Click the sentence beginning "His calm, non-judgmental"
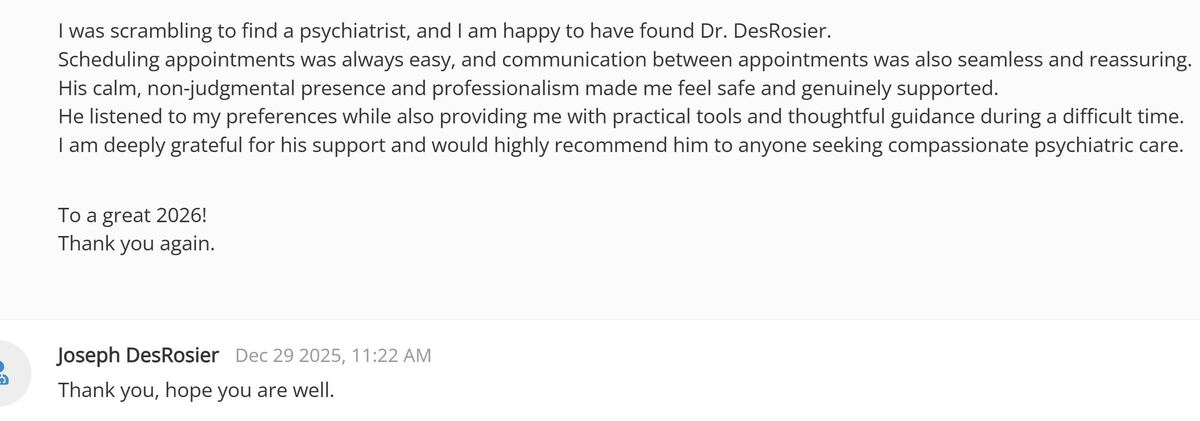This screenshot has height=421, width=1200. [528, 88]
